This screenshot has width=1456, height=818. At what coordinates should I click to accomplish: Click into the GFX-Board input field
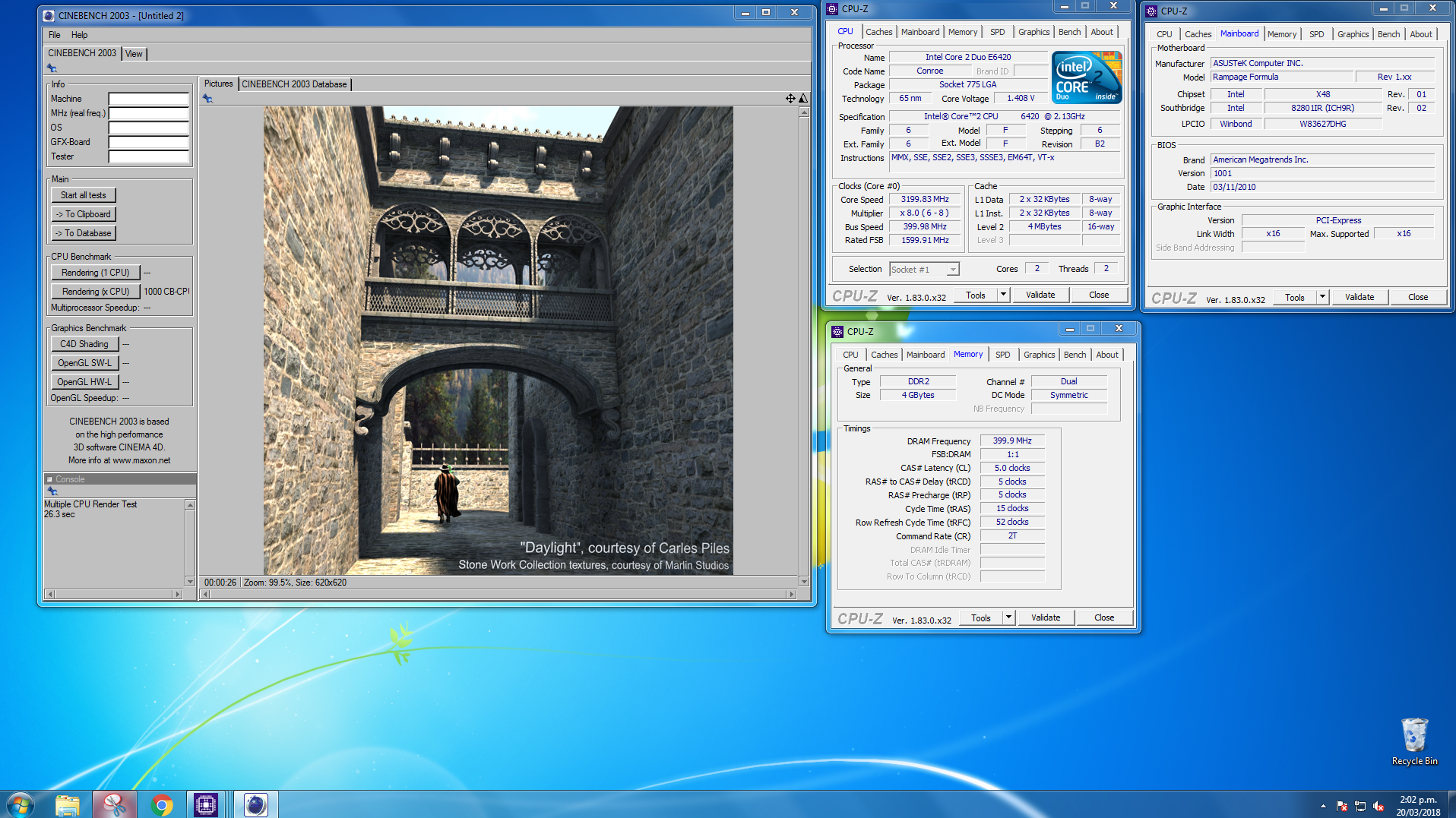click(149, 142)
